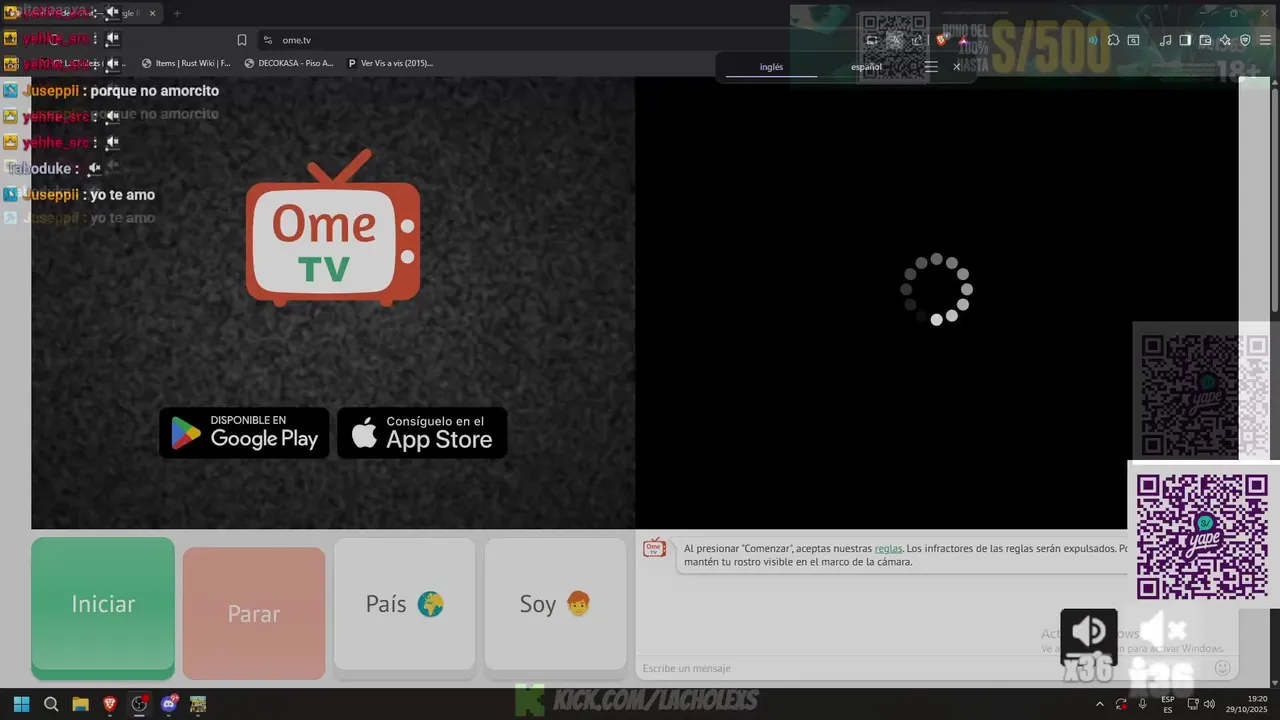Click the green Iniciar button

(x=103, y=604)
